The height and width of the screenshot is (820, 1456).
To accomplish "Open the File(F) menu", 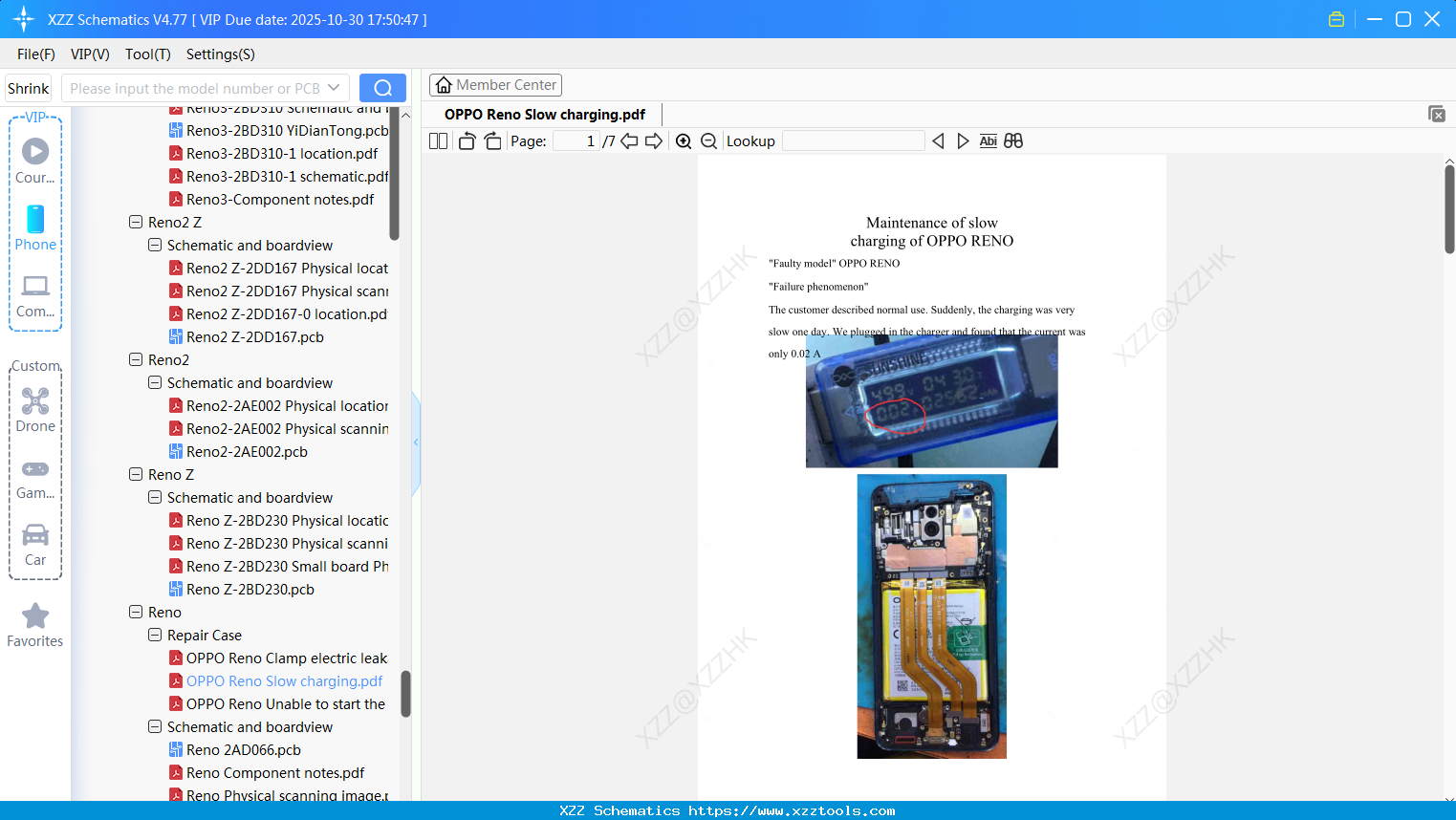I will click(36, 54).
